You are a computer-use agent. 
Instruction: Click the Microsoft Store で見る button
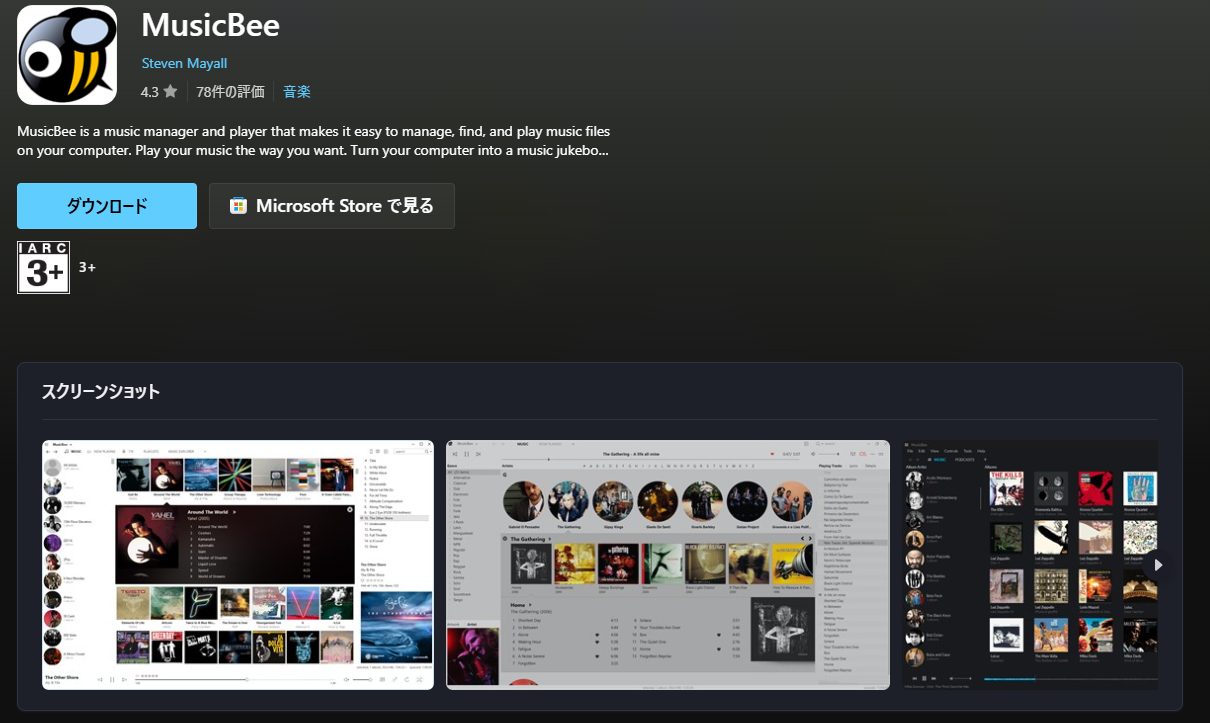pyautogui.click(x=332, y=206)
